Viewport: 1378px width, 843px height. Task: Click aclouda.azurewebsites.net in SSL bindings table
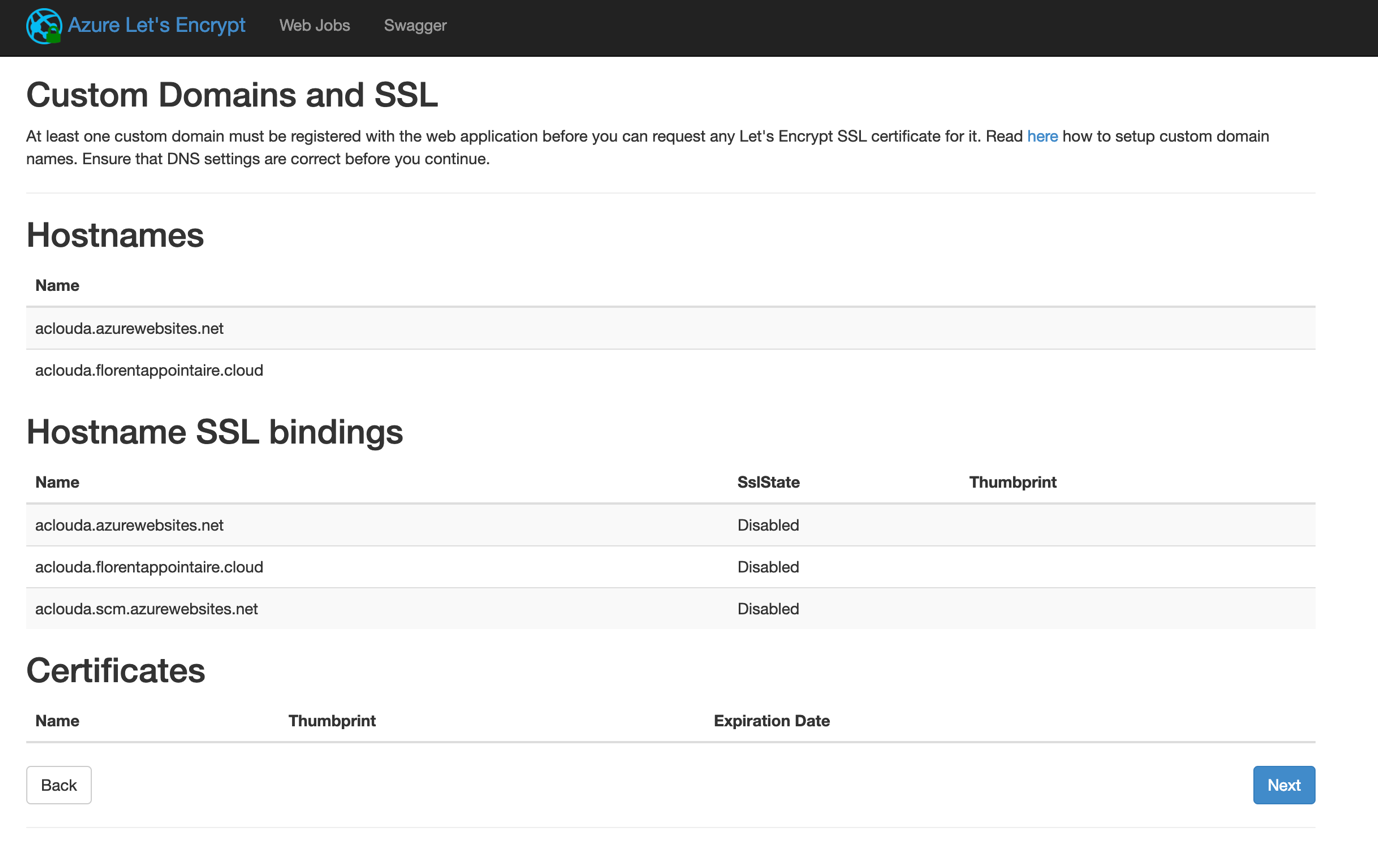(129, 525)
